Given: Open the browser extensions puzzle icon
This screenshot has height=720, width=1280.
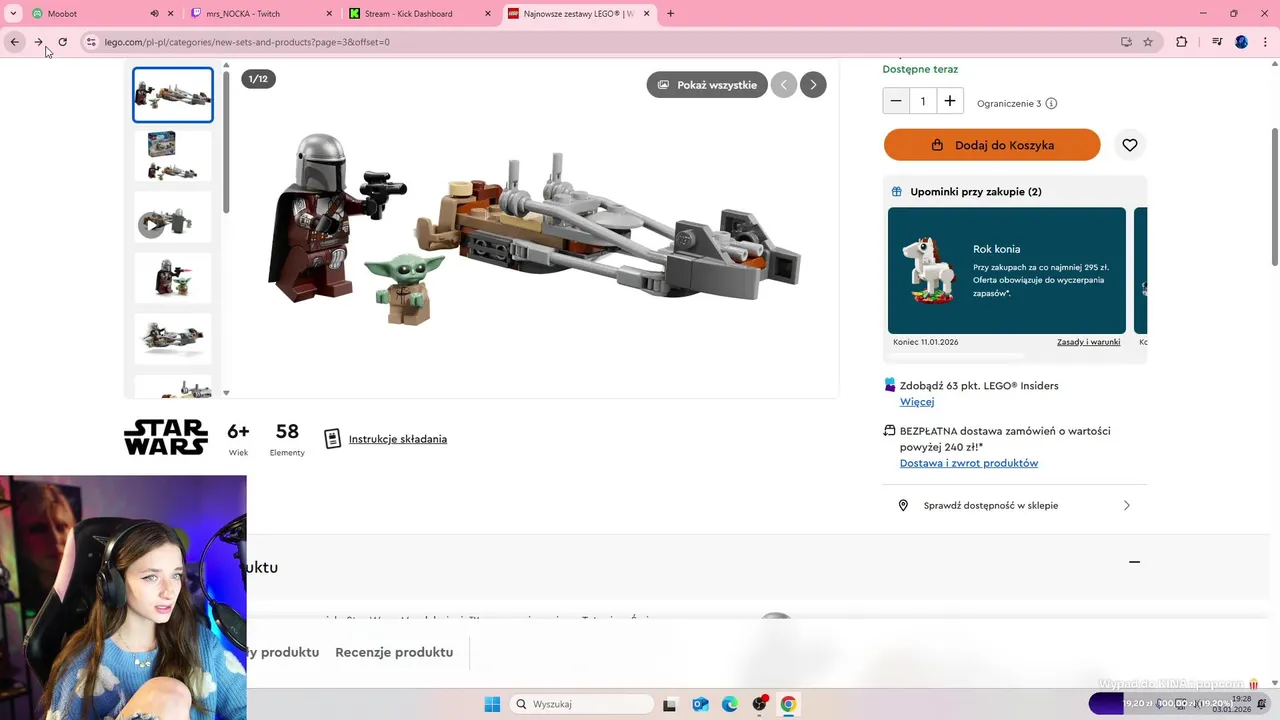Looking at the screenshot, I should pyautogui.click(x=1182, y=42).
